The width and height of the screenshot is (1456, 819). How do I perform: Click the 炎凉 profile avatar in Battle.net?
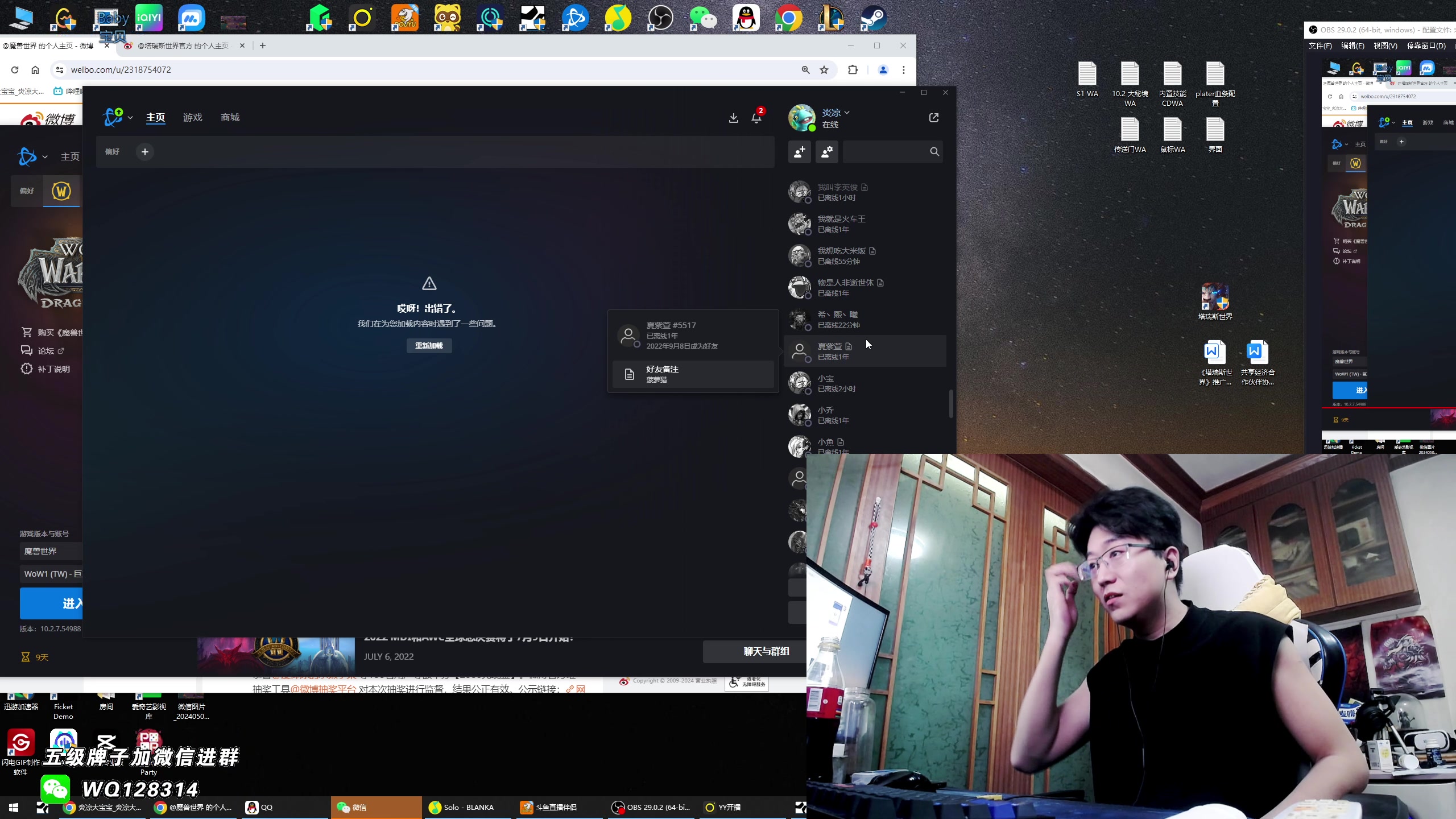click(x=802, y=118)
